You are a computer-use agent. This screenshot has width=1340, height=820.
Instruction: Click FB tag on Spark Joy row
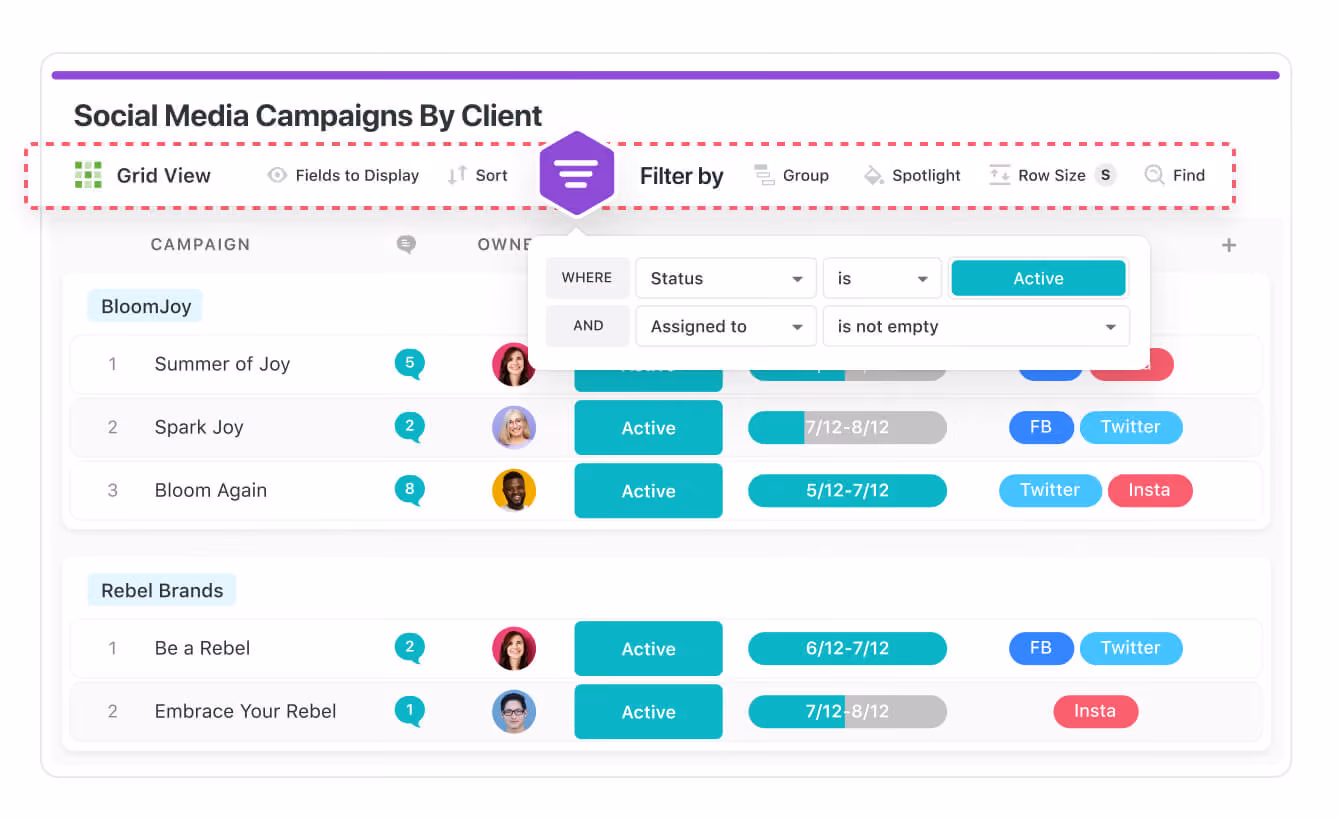pos(1041,427)
